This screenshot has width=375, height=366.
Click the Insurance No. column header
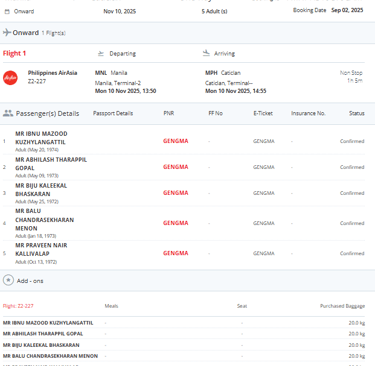pos(308,113)
